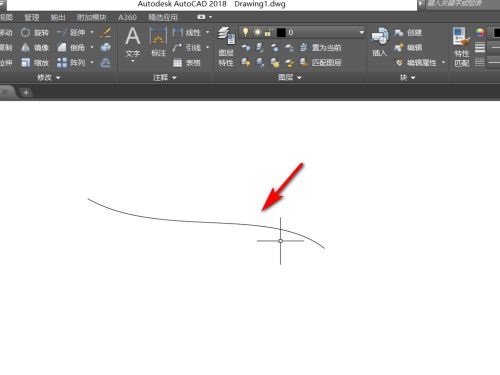Screen dimensions: 500x375
Task: Open the Add-ins (附加模块) ribbon tab
Action: [91, 17]
